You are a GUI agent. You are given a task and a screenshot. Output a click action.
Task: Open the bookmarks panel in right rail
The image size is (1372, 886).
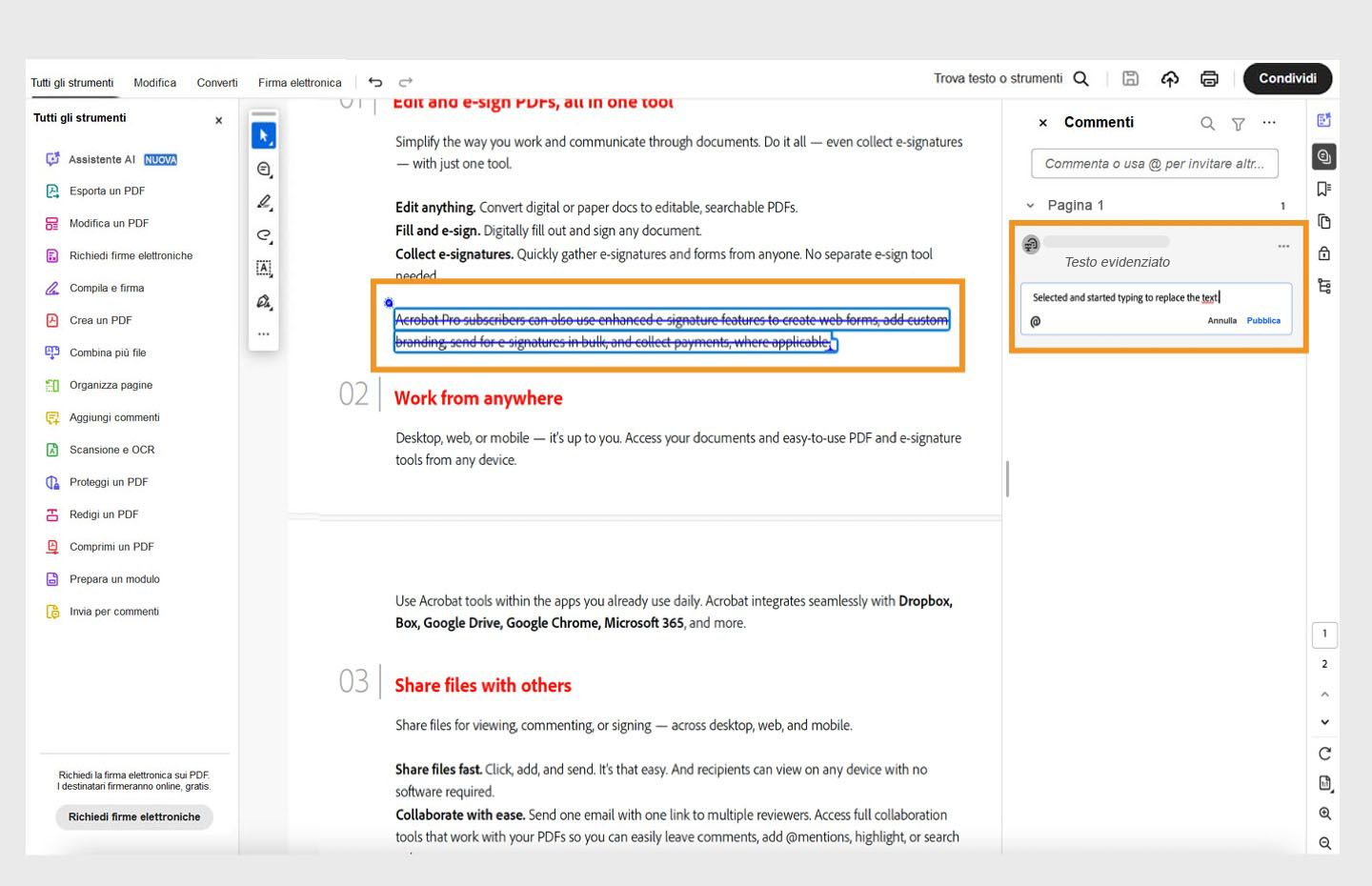tap(1324, 189)
